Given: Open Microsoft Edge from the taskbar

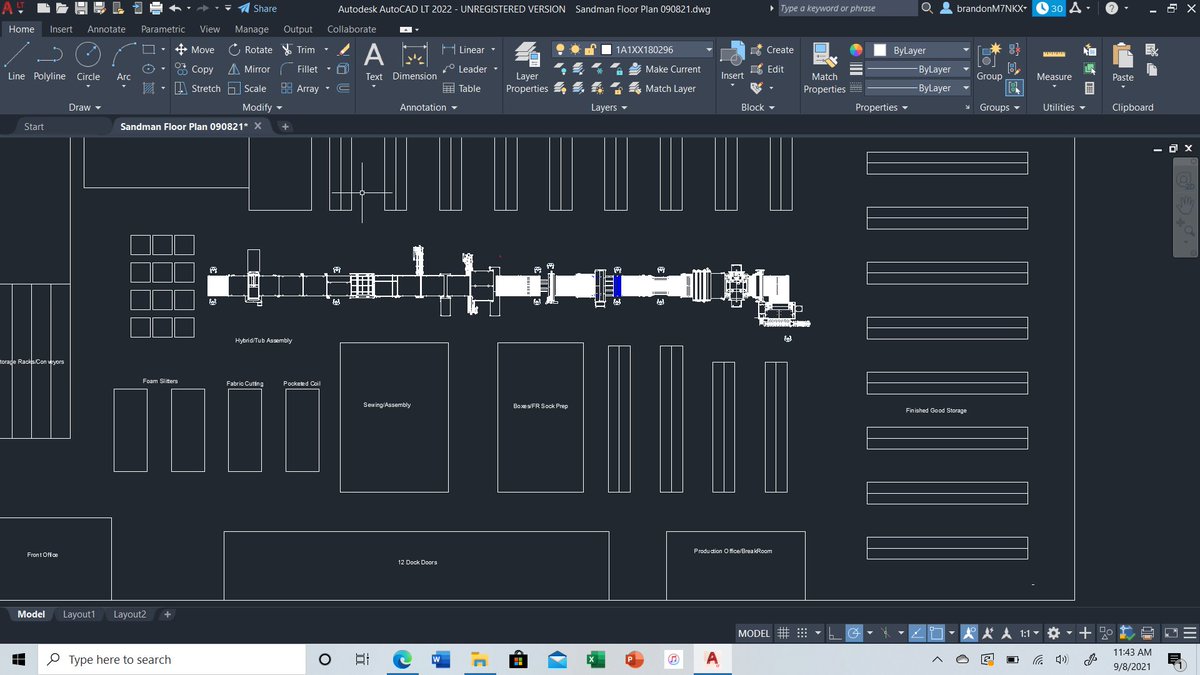Looking at the screenshot, I should point(401,659).
